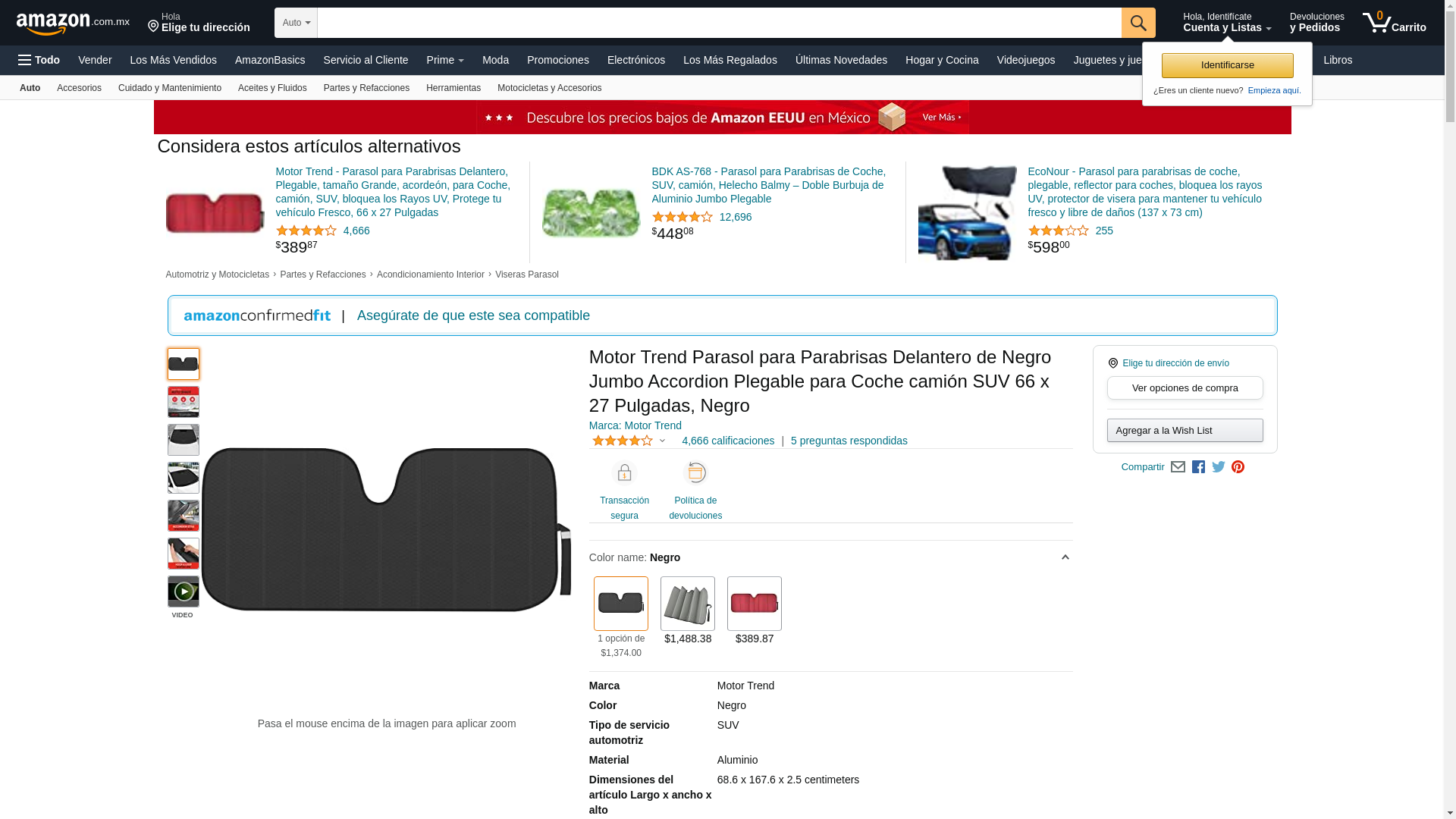Click Agregar a la Wish List
Screen dimensions: 1456x819
pyautogui.click(x=1185, y=431)
